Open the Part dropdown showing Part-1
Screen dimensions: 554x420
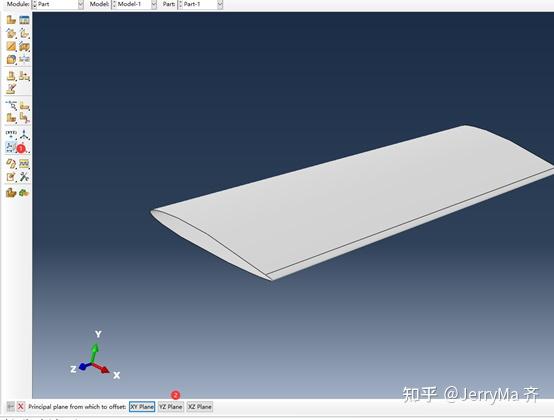coord(200,4)
